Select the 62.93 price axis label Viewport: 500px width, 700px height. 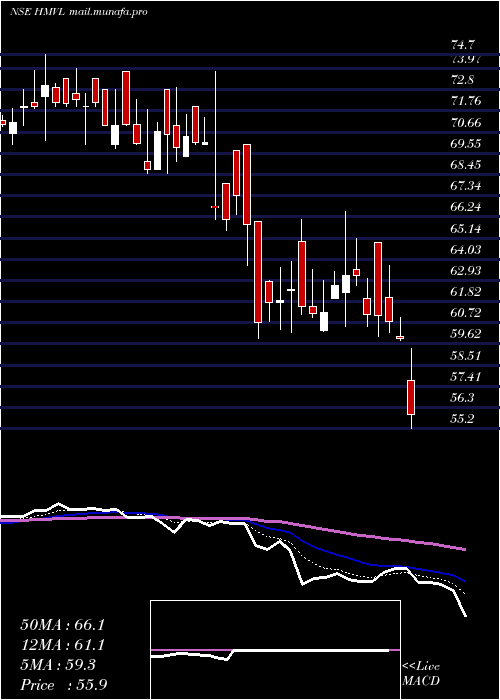[466, 271]
